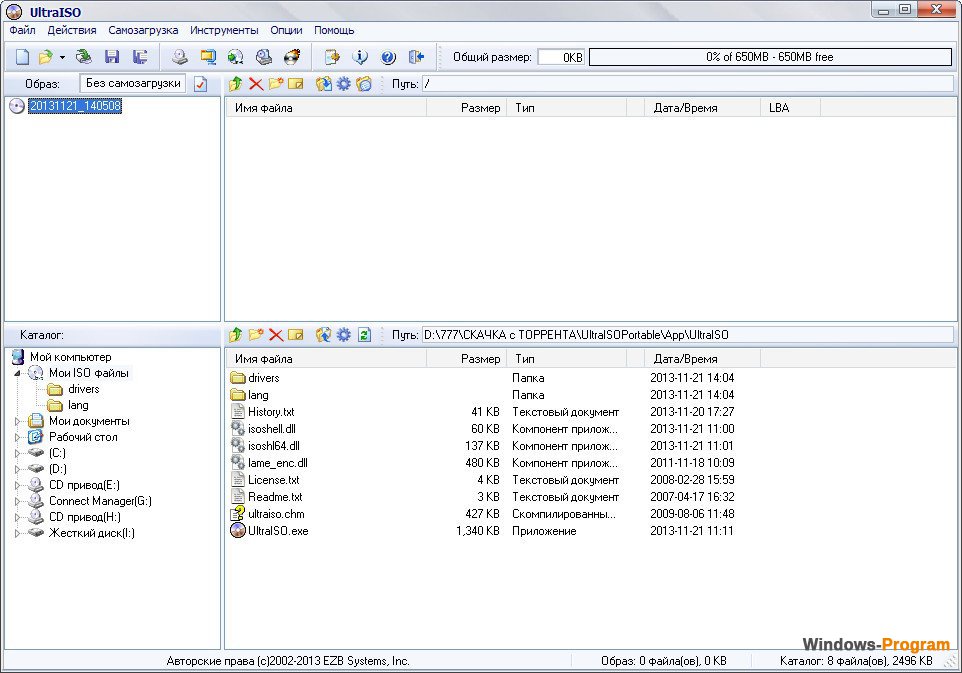Burn CD/DVD image with the flaming disc icon
This screenshot has width=962, height=673.
click(293, 57)
